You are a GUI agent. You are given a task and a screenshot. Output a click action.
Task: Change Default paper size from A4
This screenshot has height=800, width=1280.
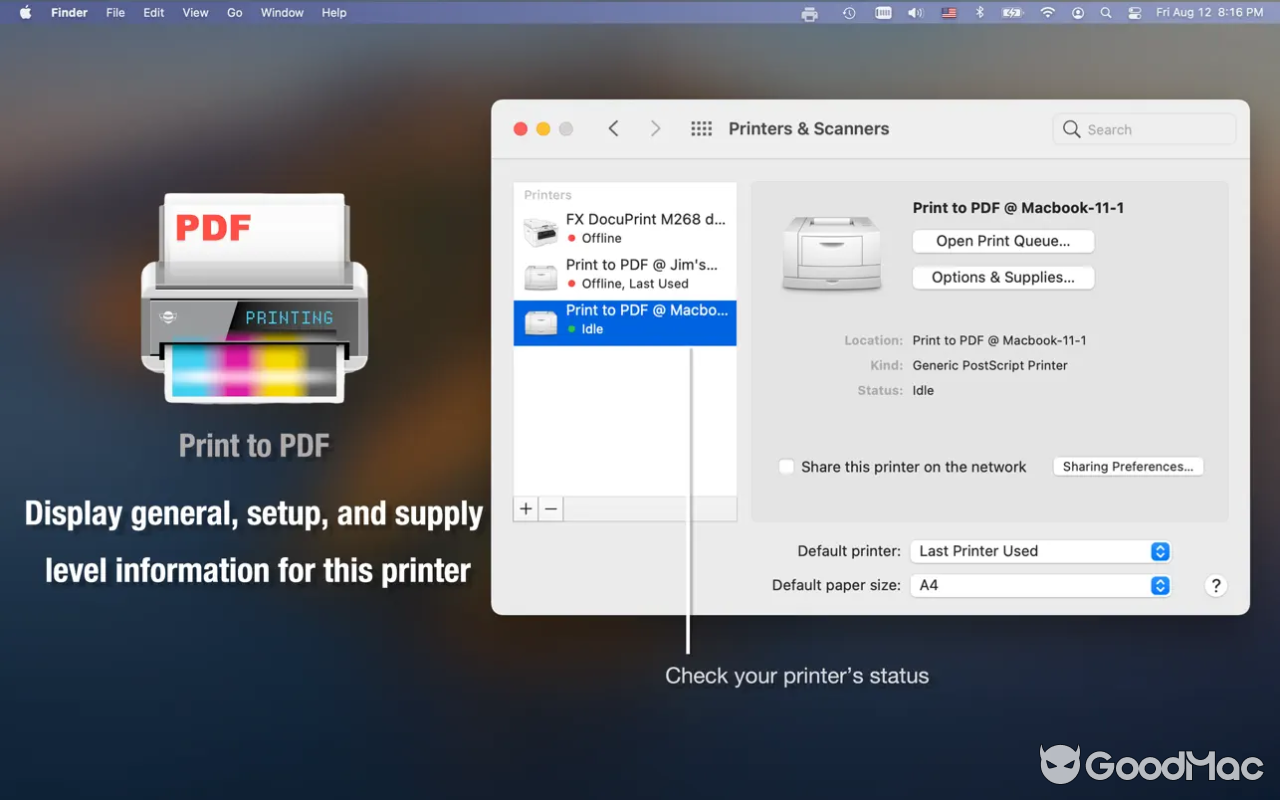pos(1040,585)
